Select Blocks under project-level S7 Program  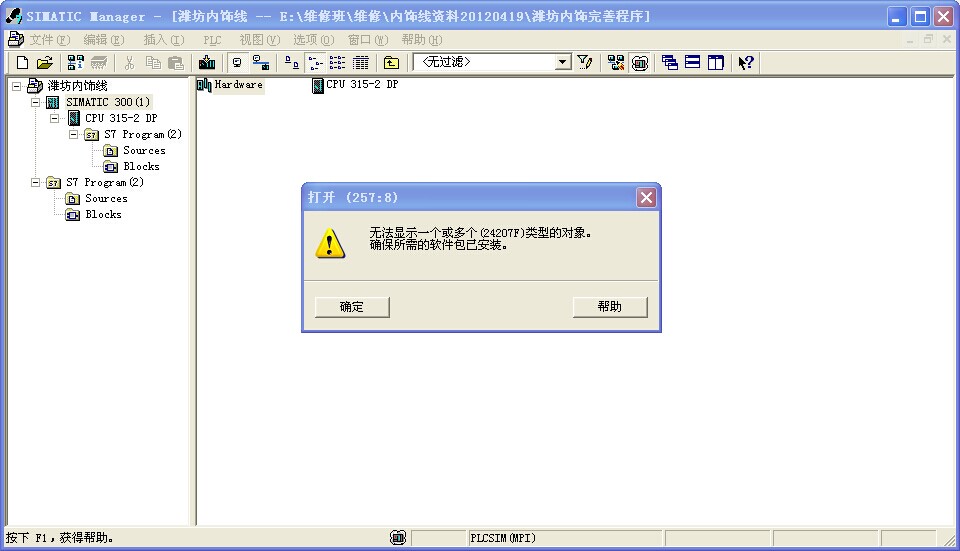103,214
